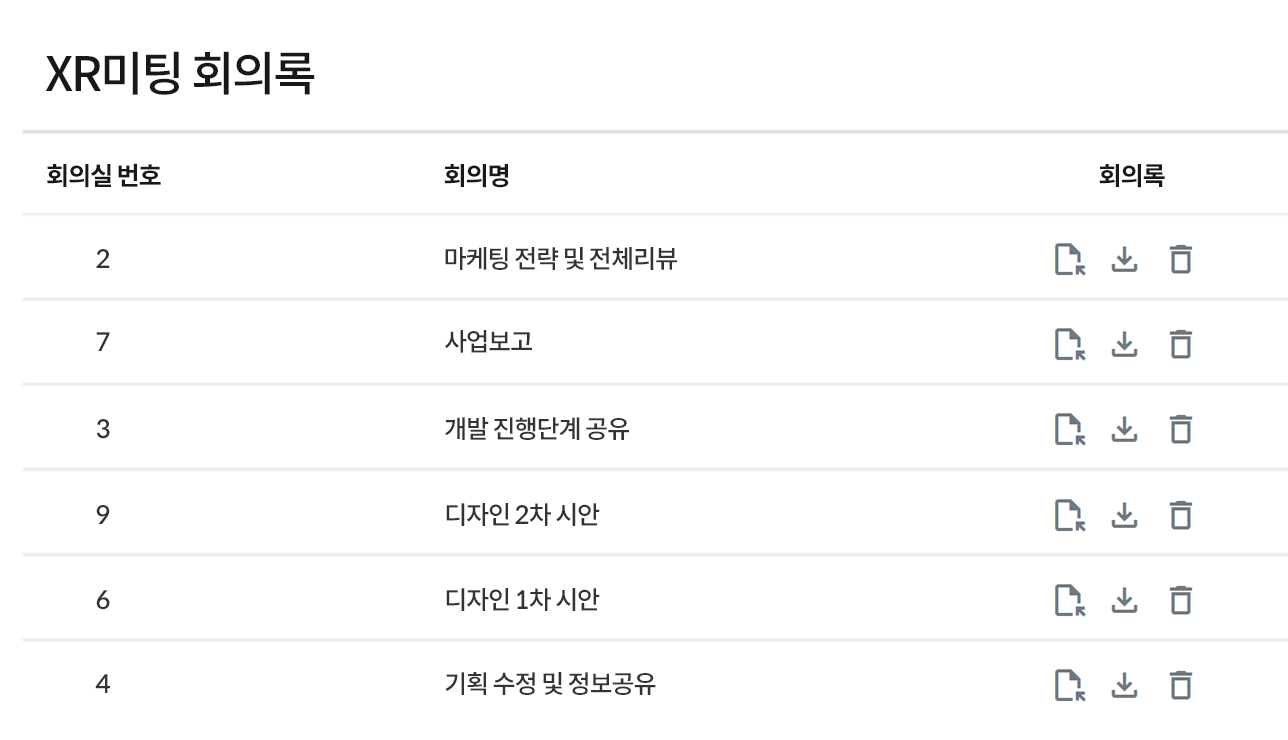Open minutes document for 사업보고

coord(1070,344)
